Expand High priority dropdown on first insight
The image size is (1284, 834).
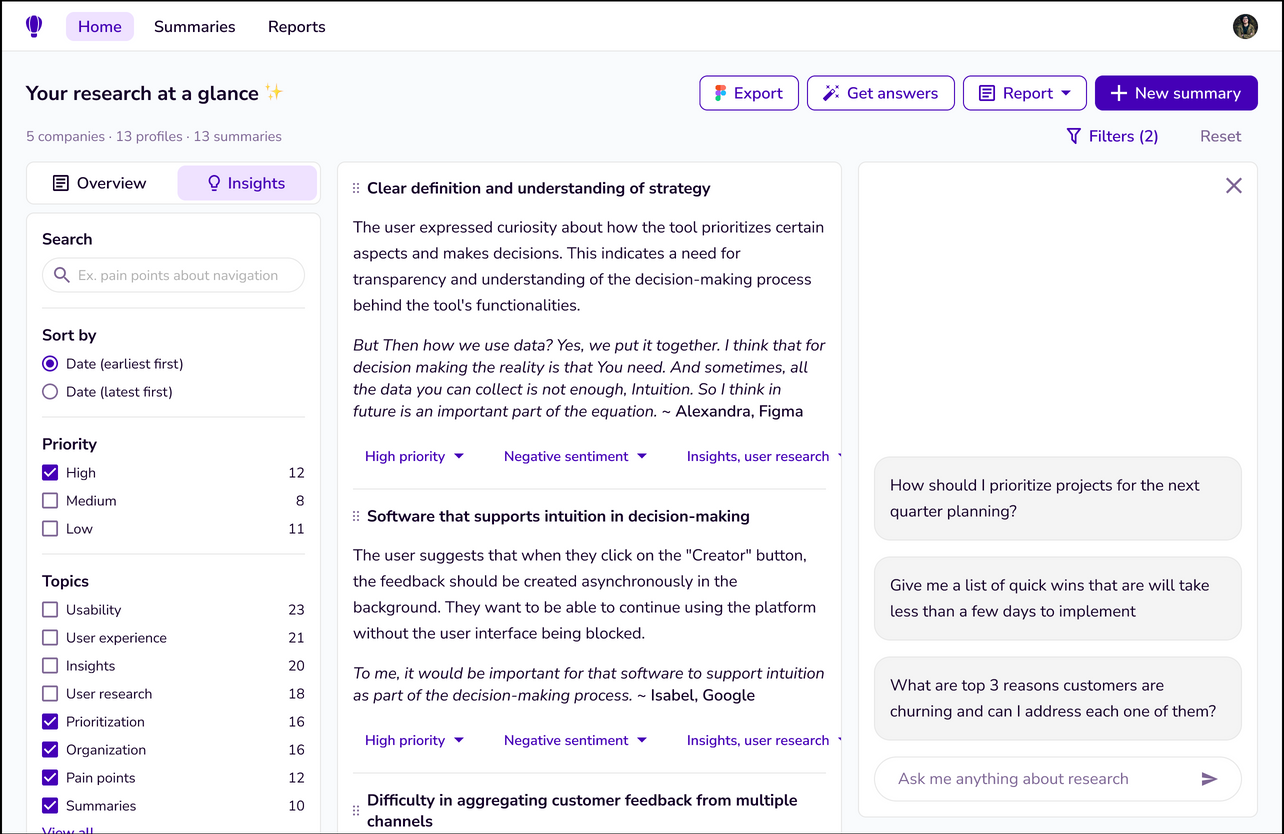click(x=414, y=456)
